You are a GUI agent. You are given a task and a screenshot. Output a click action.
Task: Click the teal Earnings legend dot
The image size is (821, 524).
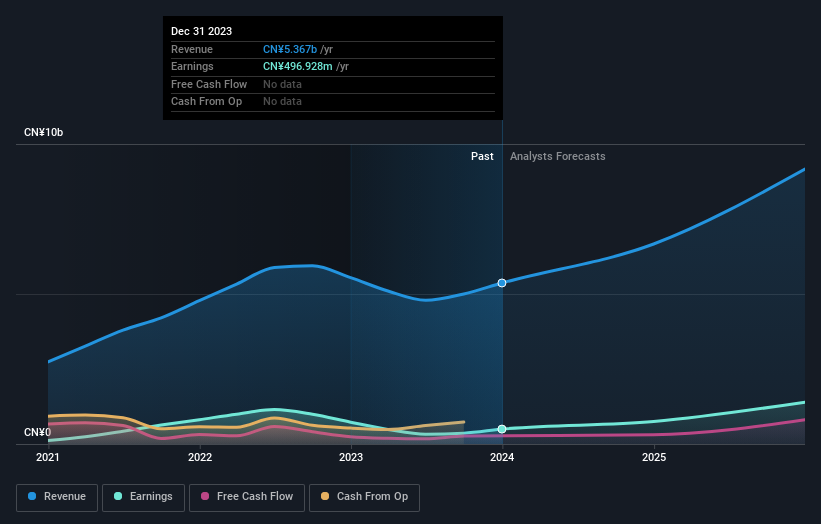click(118, 496)
